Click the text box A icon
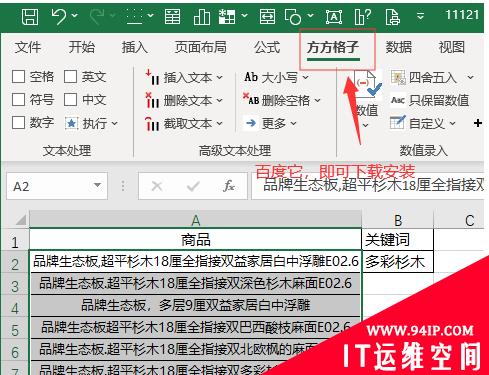 click(x=334, y=16)
